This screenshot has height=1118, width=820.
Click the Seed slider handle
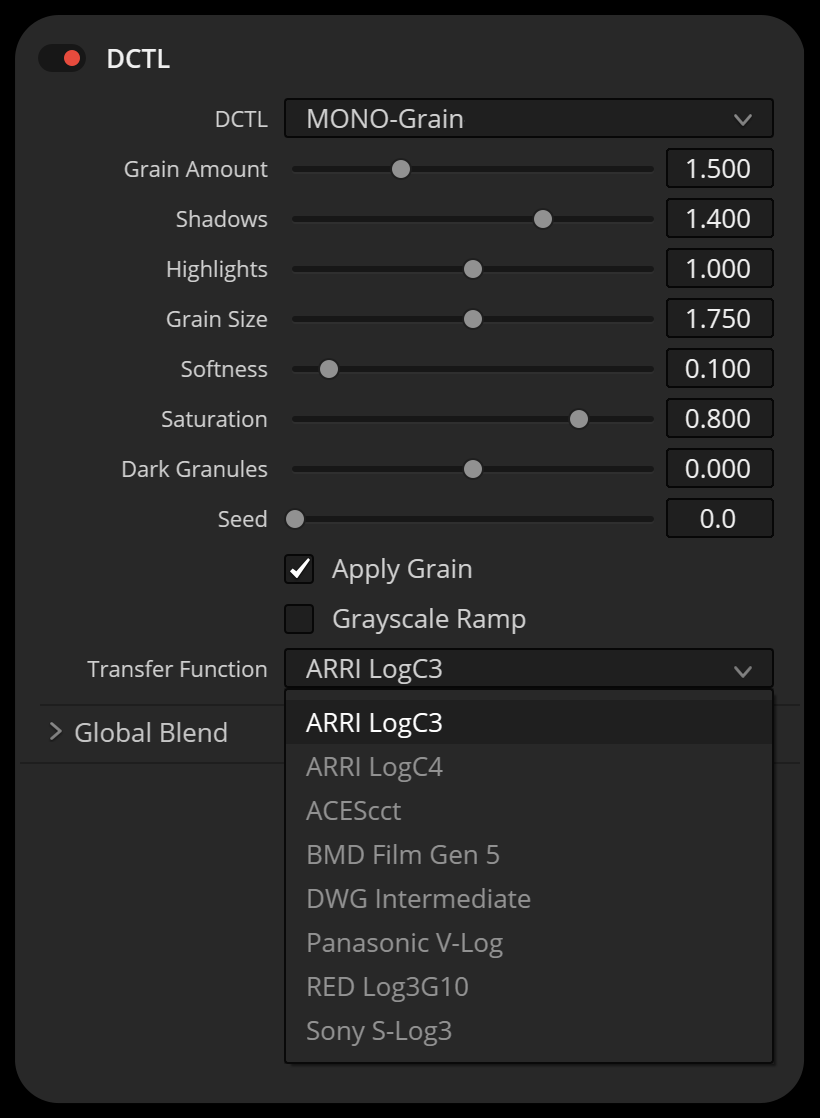(295, 519)
